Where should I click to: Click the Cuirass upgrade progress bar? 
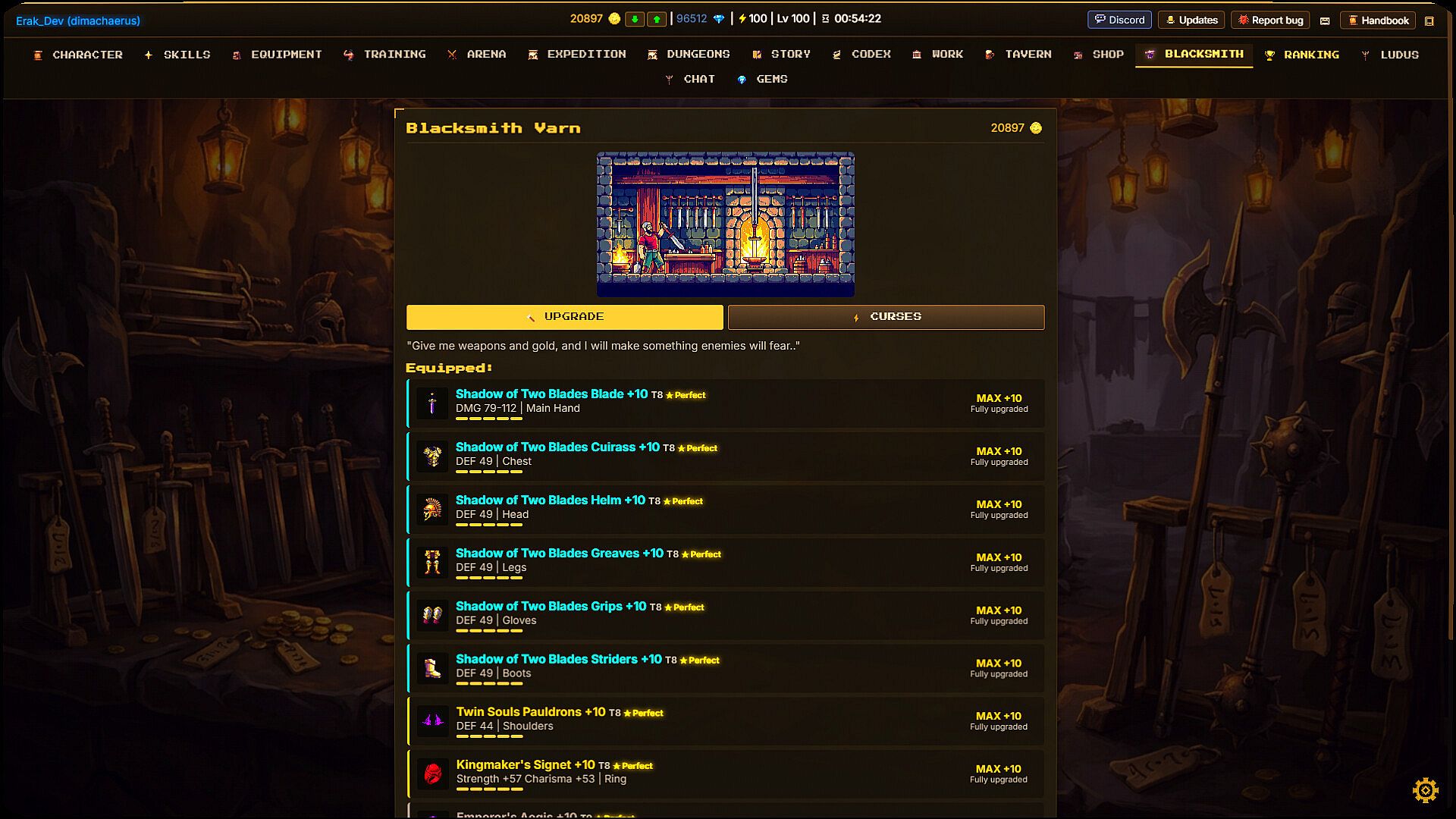(x=489, y=472)
